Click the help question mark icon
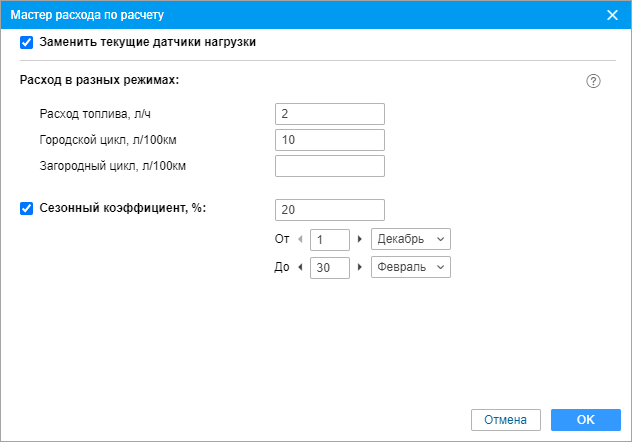 593,81
